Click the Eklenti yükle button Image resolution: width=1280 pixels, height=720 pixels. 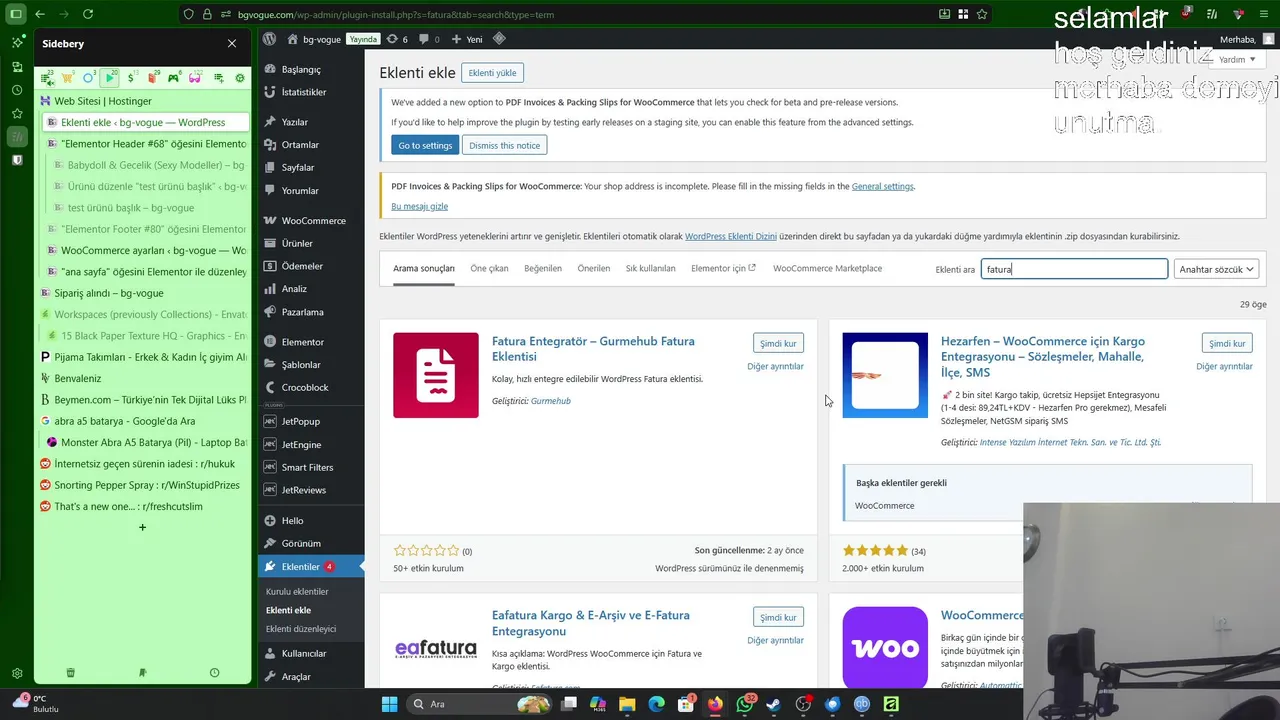[493, 73]
